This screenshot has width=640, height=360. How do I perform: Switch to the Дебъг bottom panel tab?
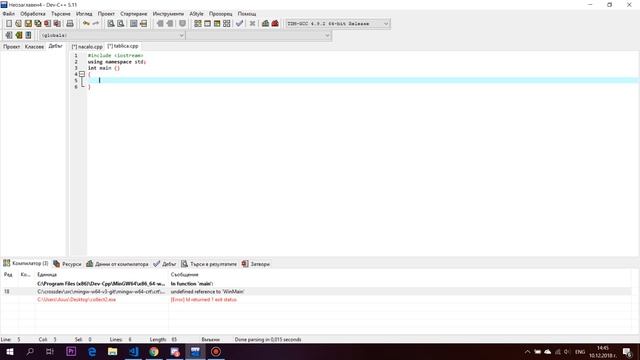coord(164,264)
